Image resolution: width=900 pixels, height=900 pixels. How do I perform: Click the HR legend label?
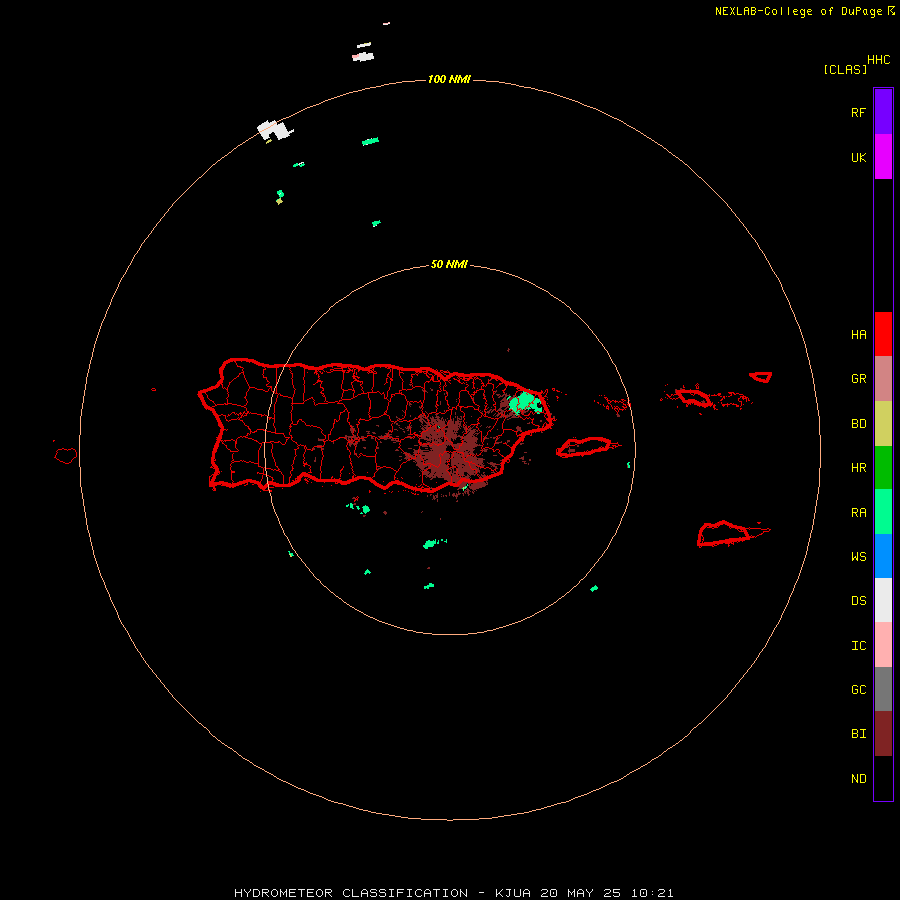(x=858, y=468)
